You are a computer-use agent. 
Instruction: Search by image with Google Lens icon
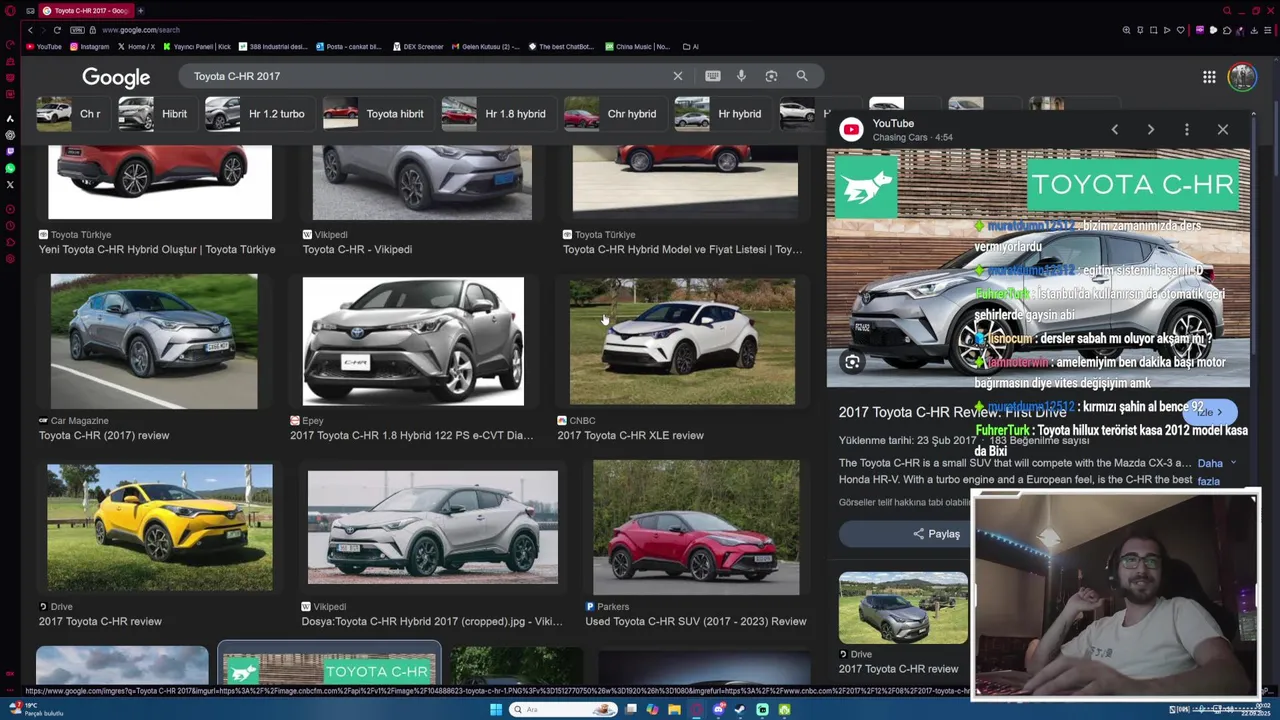[x=771, y=76]
